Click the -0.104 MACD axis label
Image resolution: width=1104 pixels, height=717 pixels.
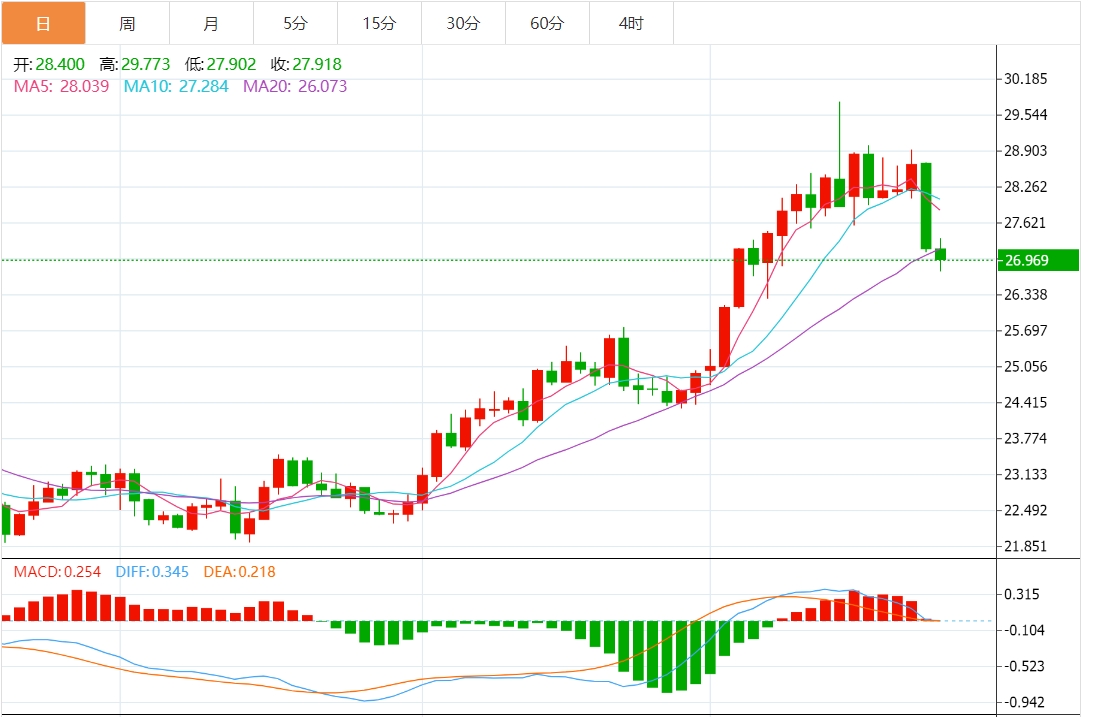coord(1023,630)
